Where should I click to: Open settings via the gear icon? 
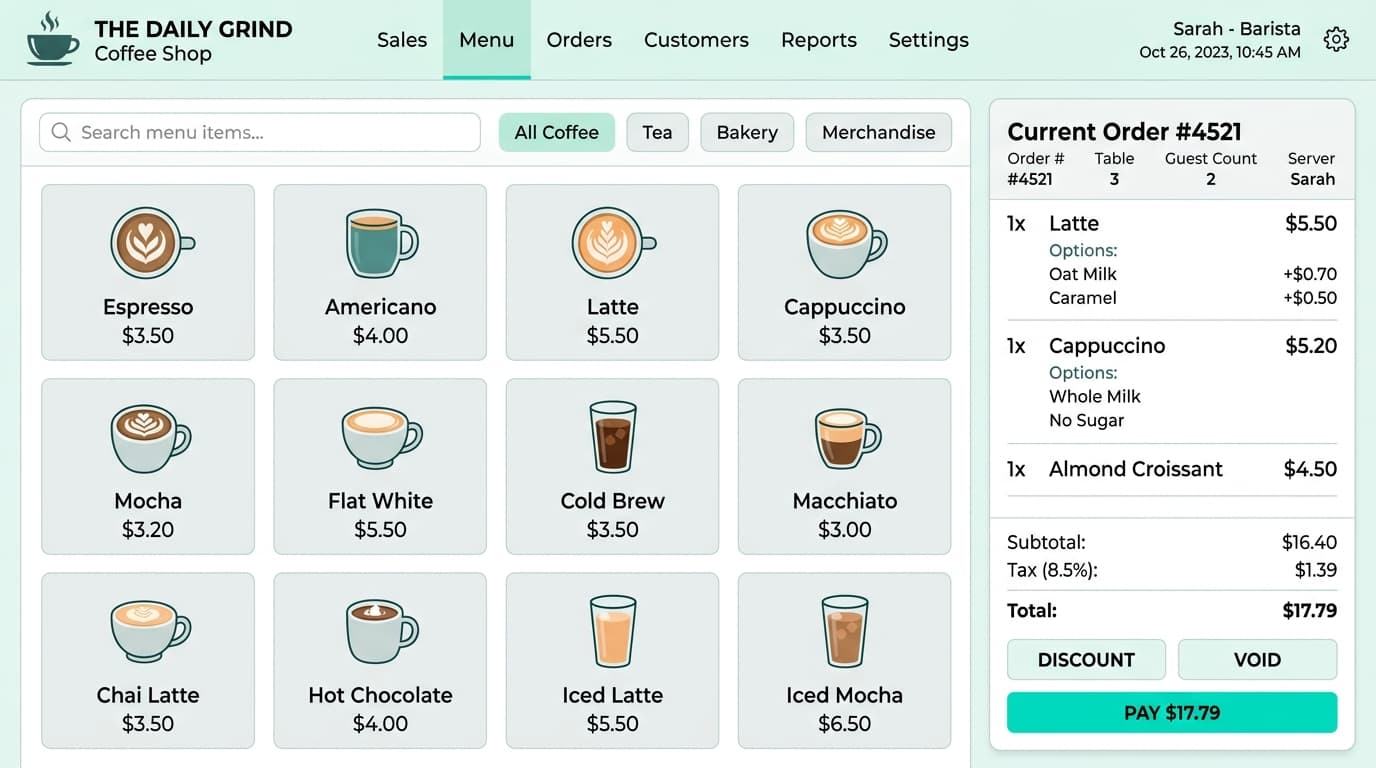1336,39
